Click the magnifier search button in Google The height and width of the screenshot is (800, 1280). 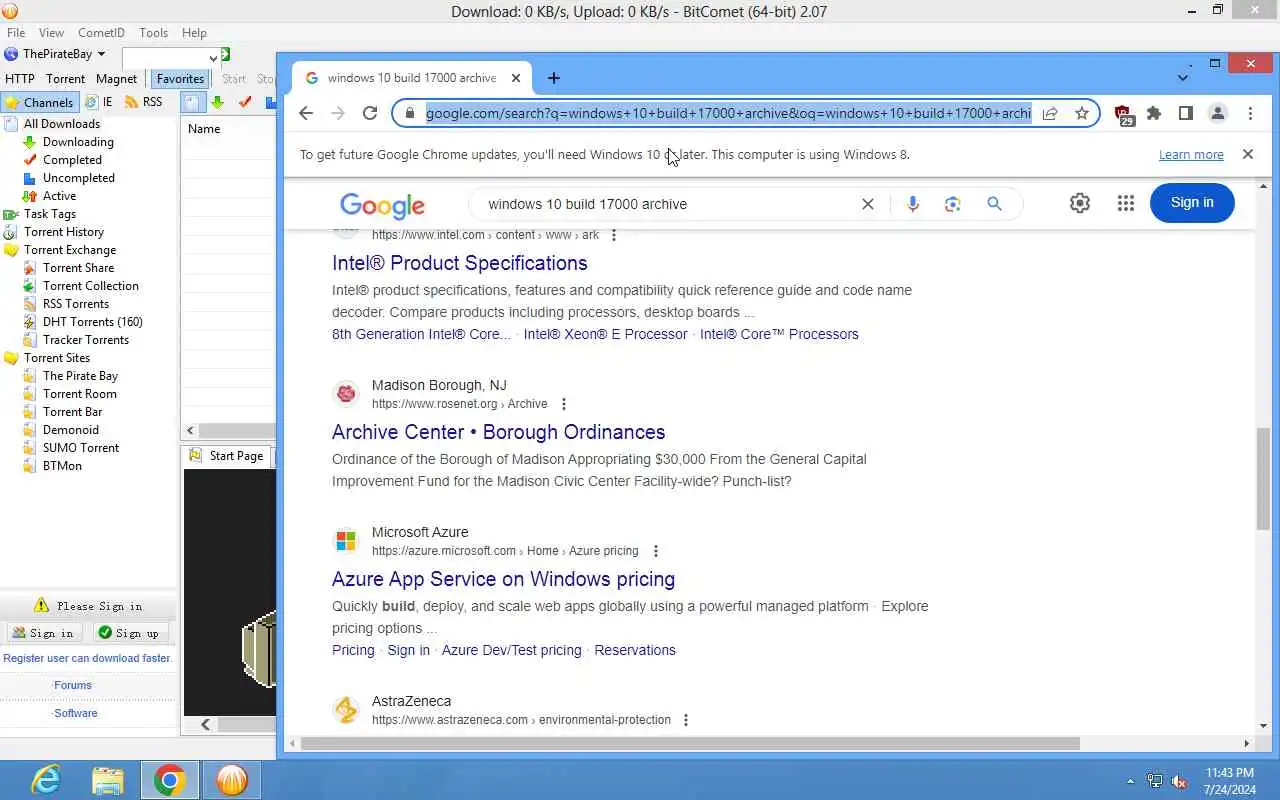point(994,204)
